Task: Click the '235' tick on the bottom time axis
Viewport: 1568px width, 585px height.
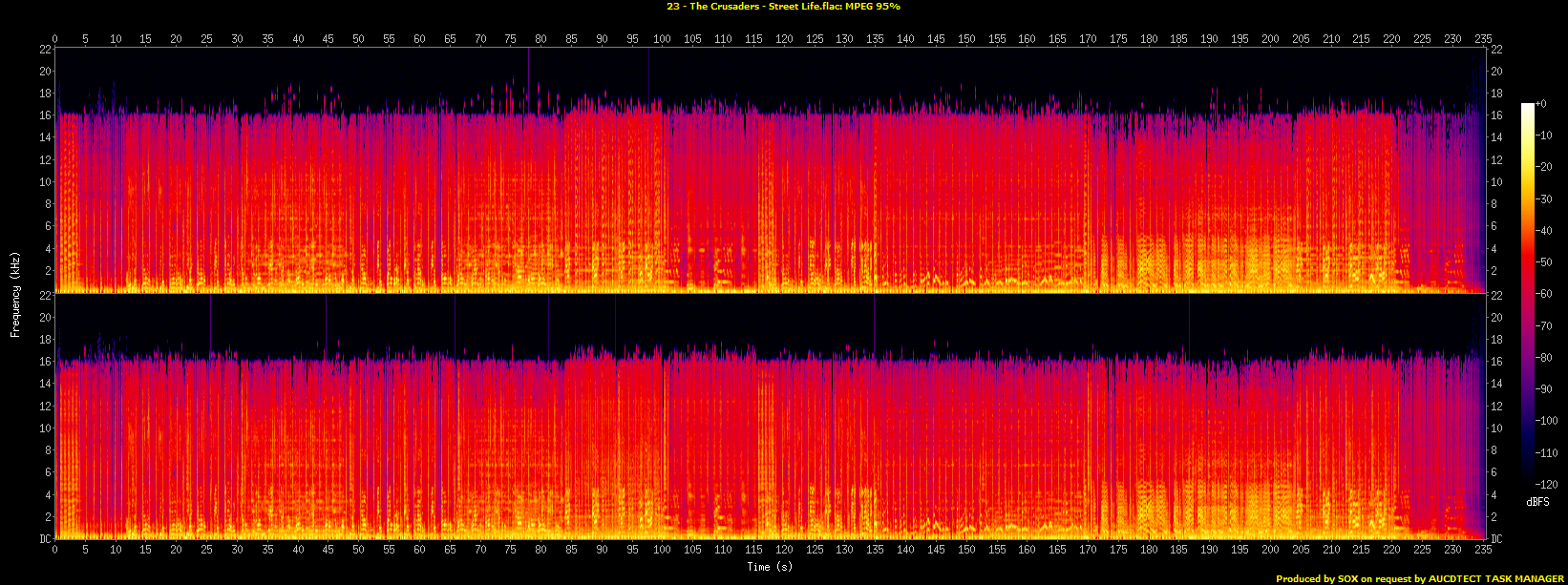Action: (1483, 551)
